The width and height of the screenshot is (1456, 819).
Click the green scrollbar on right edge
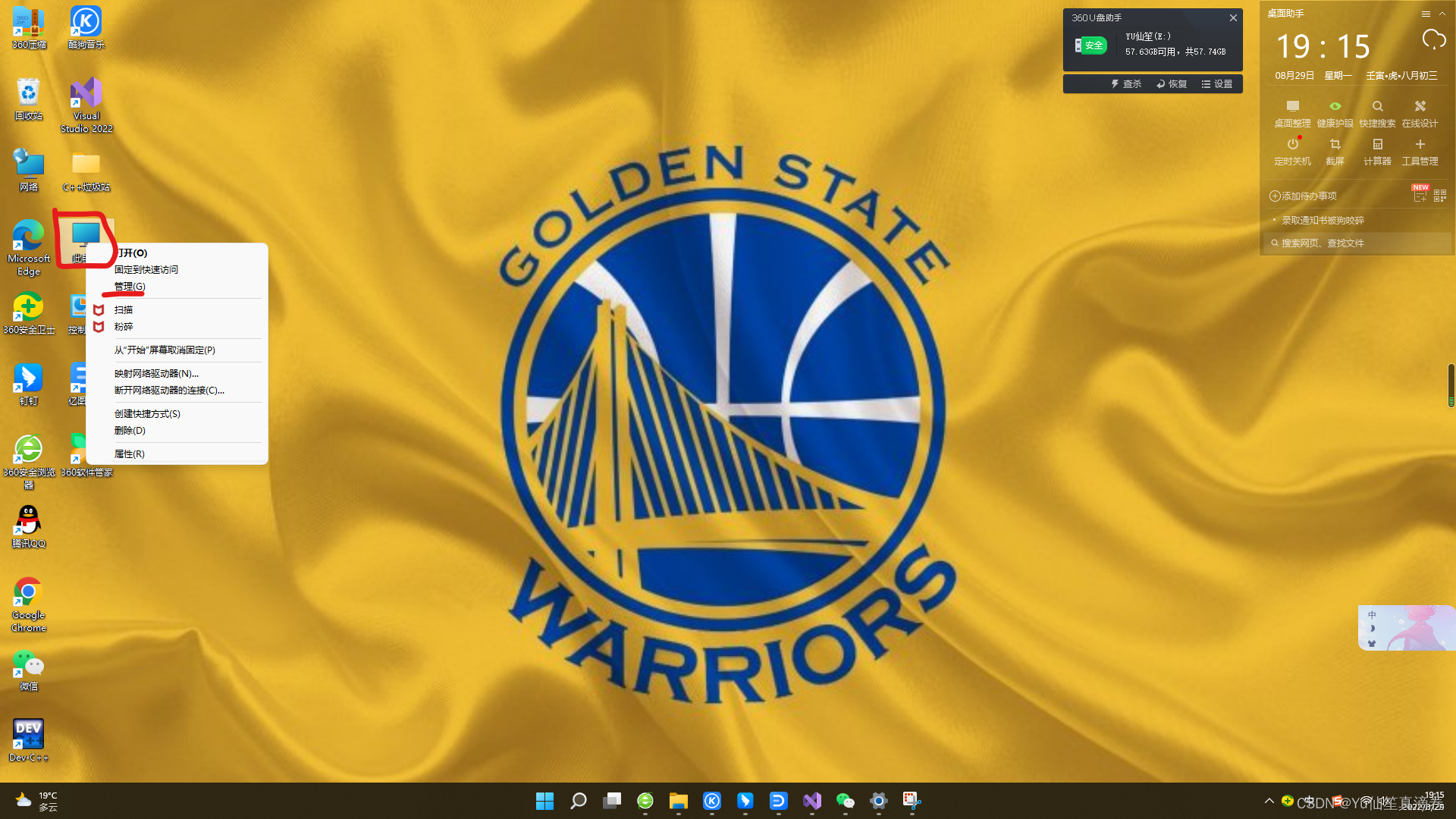(x=1451, y=385)
